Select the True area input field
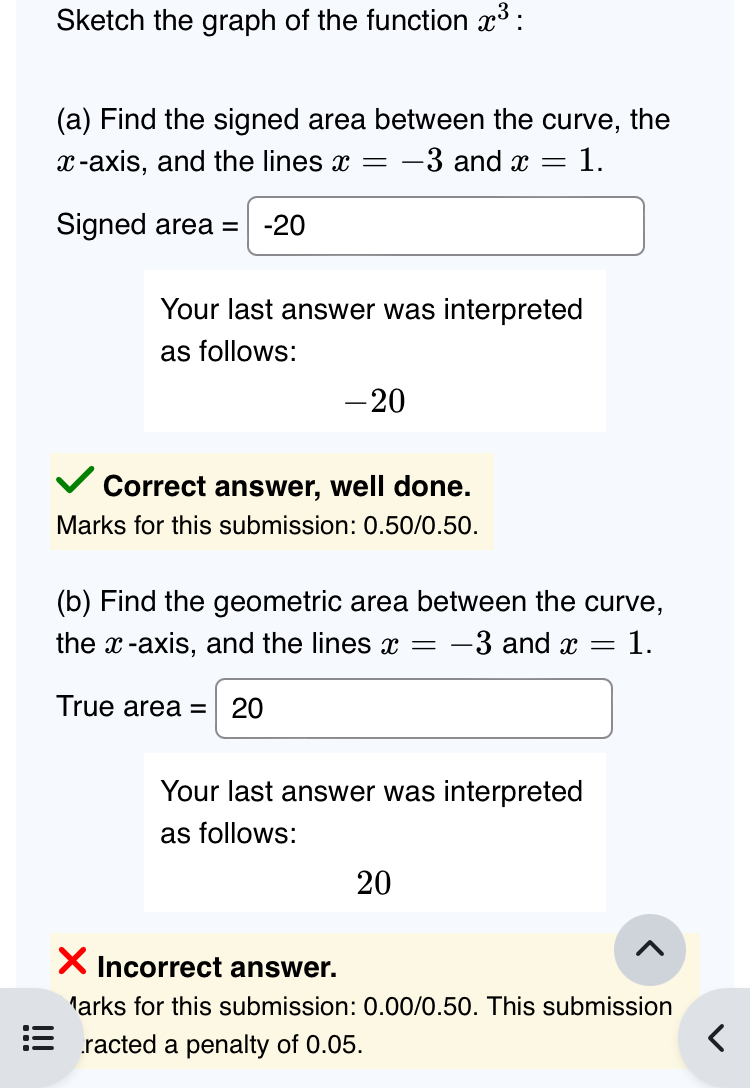The width and height of the screenshot is (750, 1088). [x=413, y=708]
